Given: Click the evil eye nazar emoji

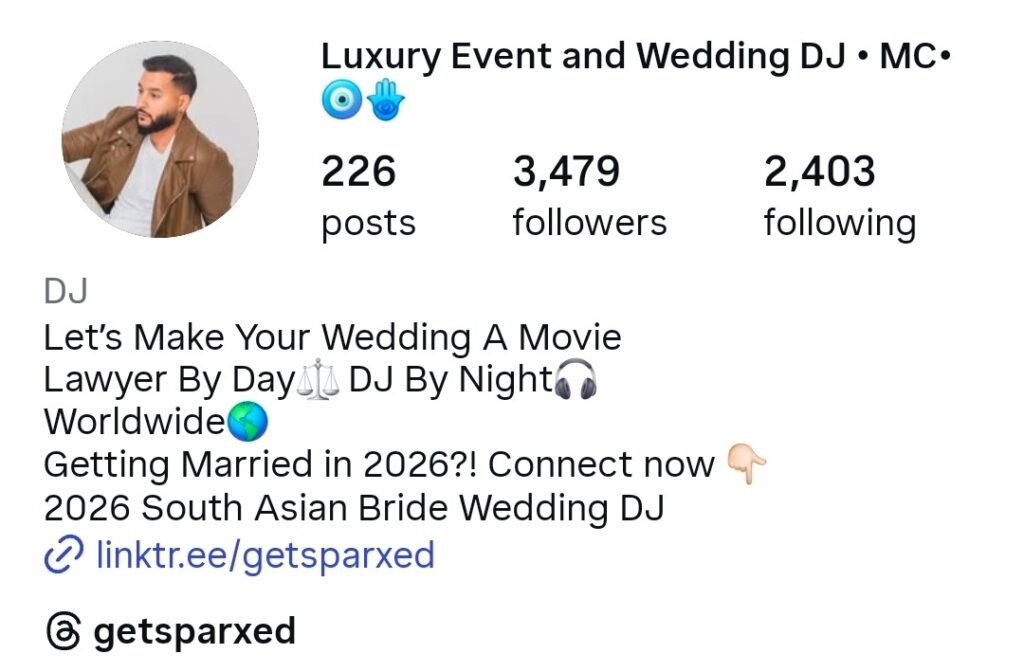Looking at the screenshot, I should click(x=342, y=100).
